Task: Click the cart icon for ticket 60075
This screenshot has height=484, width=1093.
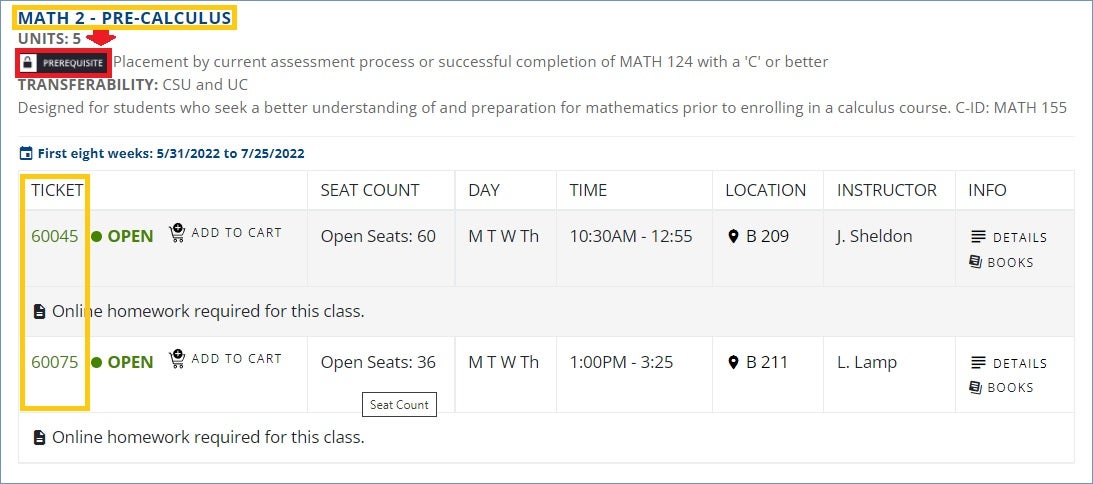Action: (x=177, y=359)
